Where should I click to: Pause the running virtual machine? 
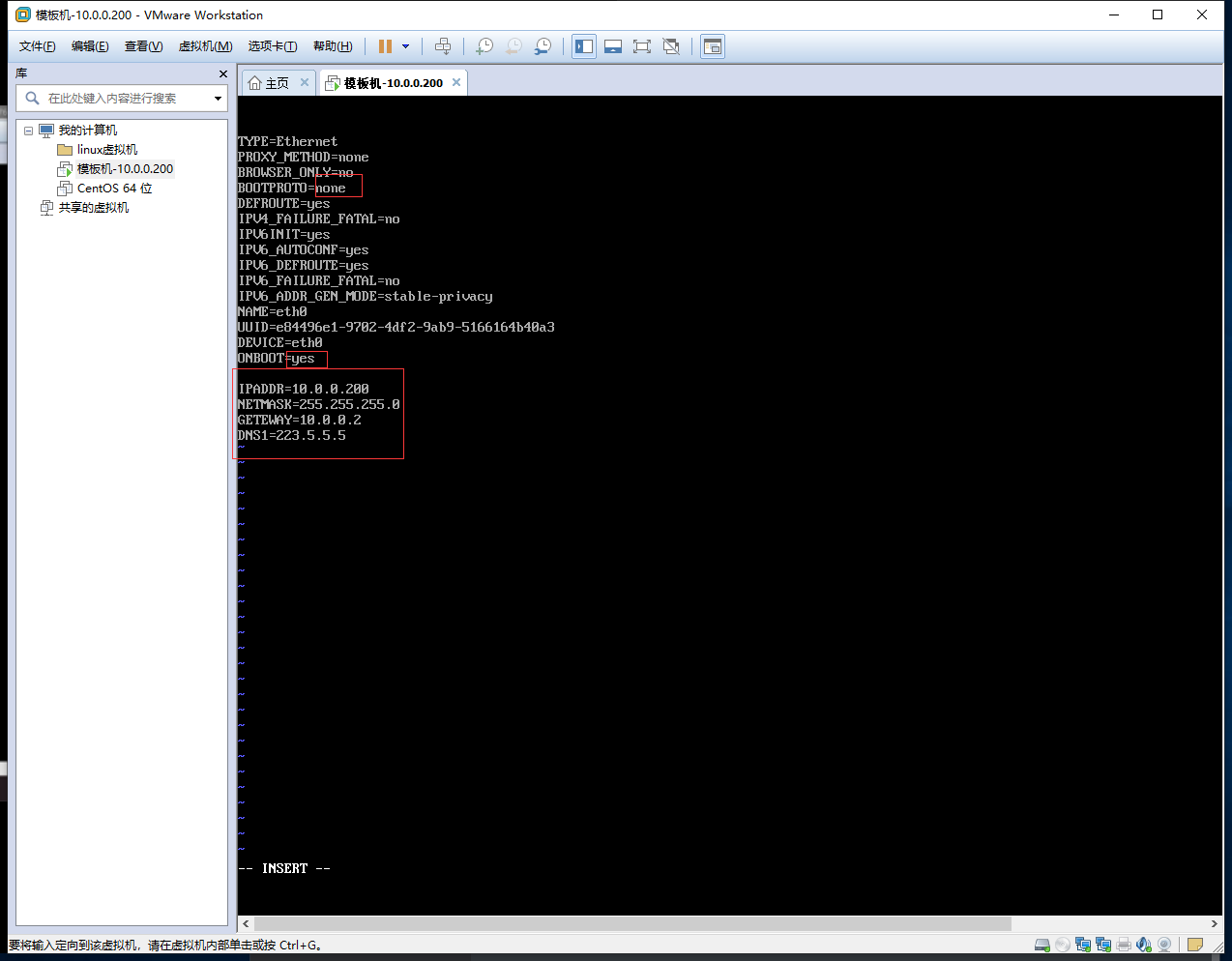click(385, 46)
